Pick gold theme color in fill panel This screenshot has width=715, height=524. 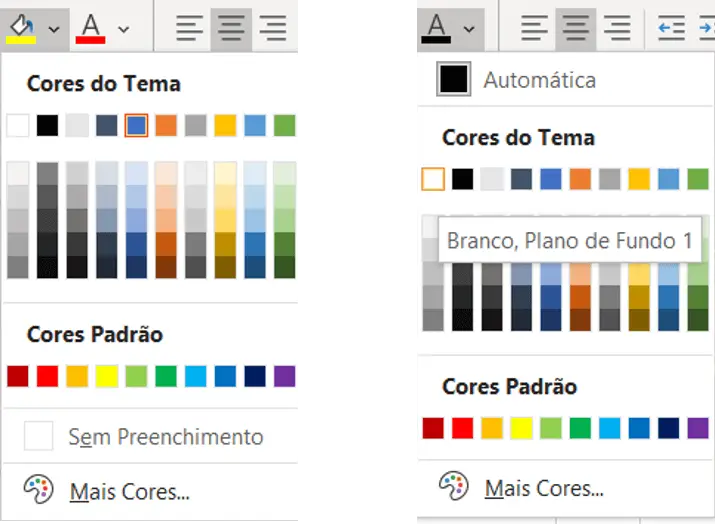click(x=225, y=125)
